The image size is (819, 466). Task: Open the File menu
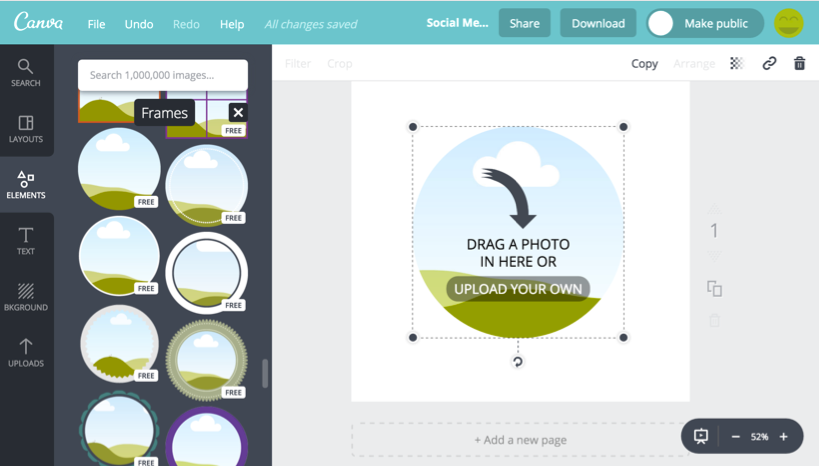[96, 24]
